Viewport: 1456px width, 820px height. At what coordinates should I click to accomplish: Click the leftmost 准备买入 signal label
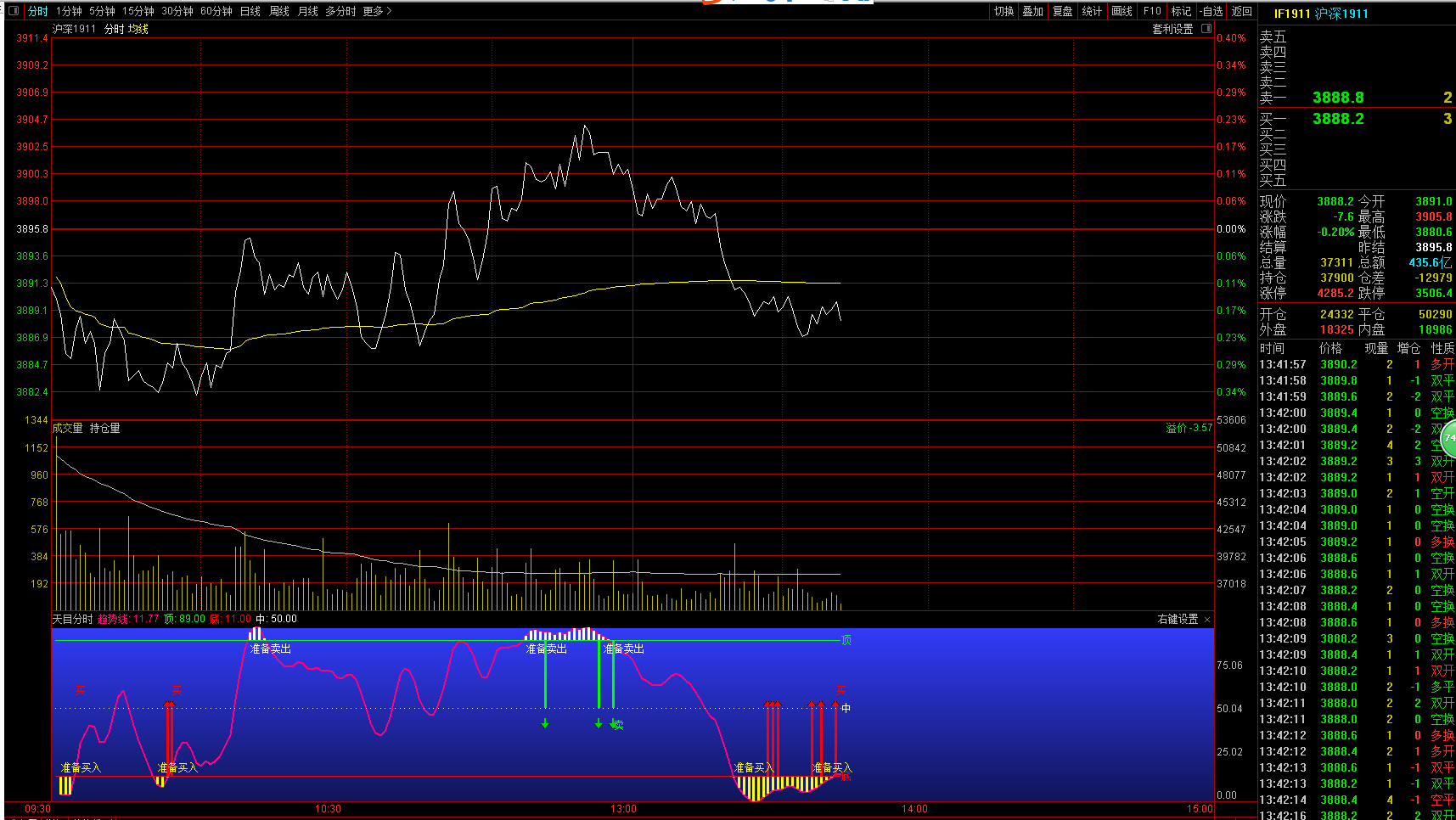(x=81, y=767)
